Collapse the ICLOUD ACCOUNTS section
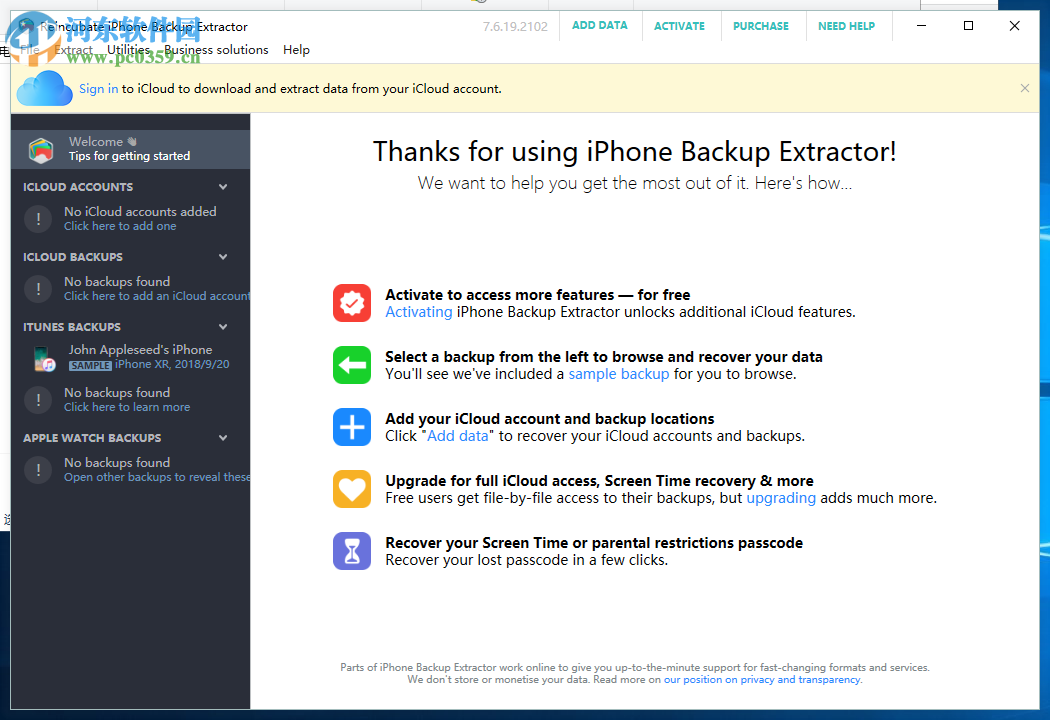 (223, 186)
